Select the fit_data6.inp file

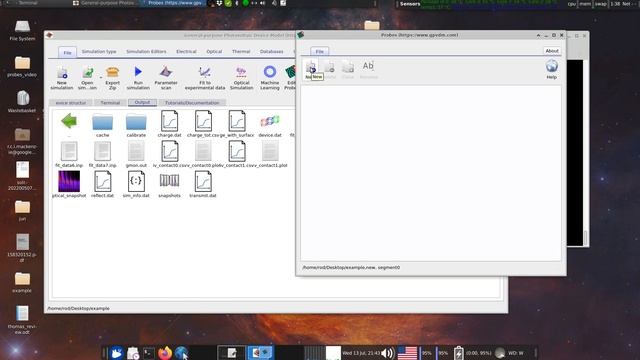pyautogui.click(x=69, y=154)
